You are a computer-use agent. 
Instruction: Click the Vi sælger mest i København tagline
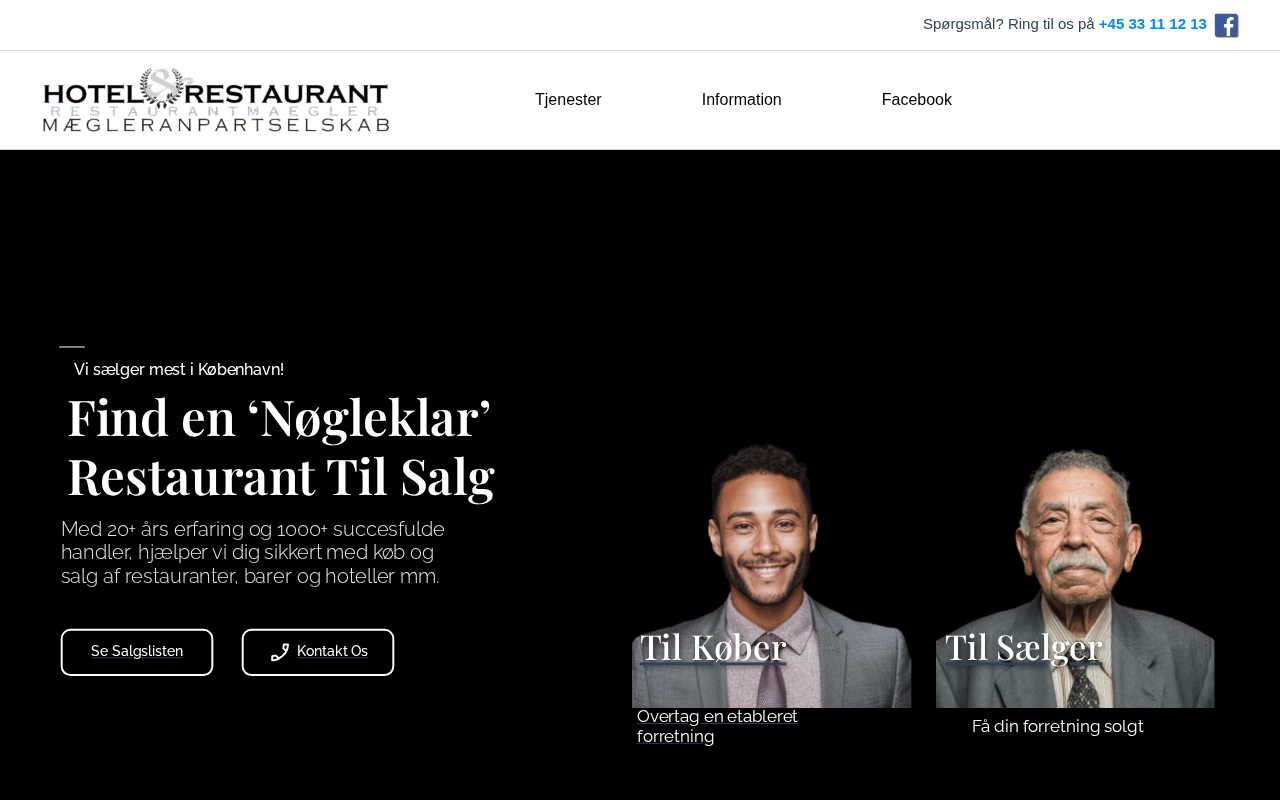point(179,370)
